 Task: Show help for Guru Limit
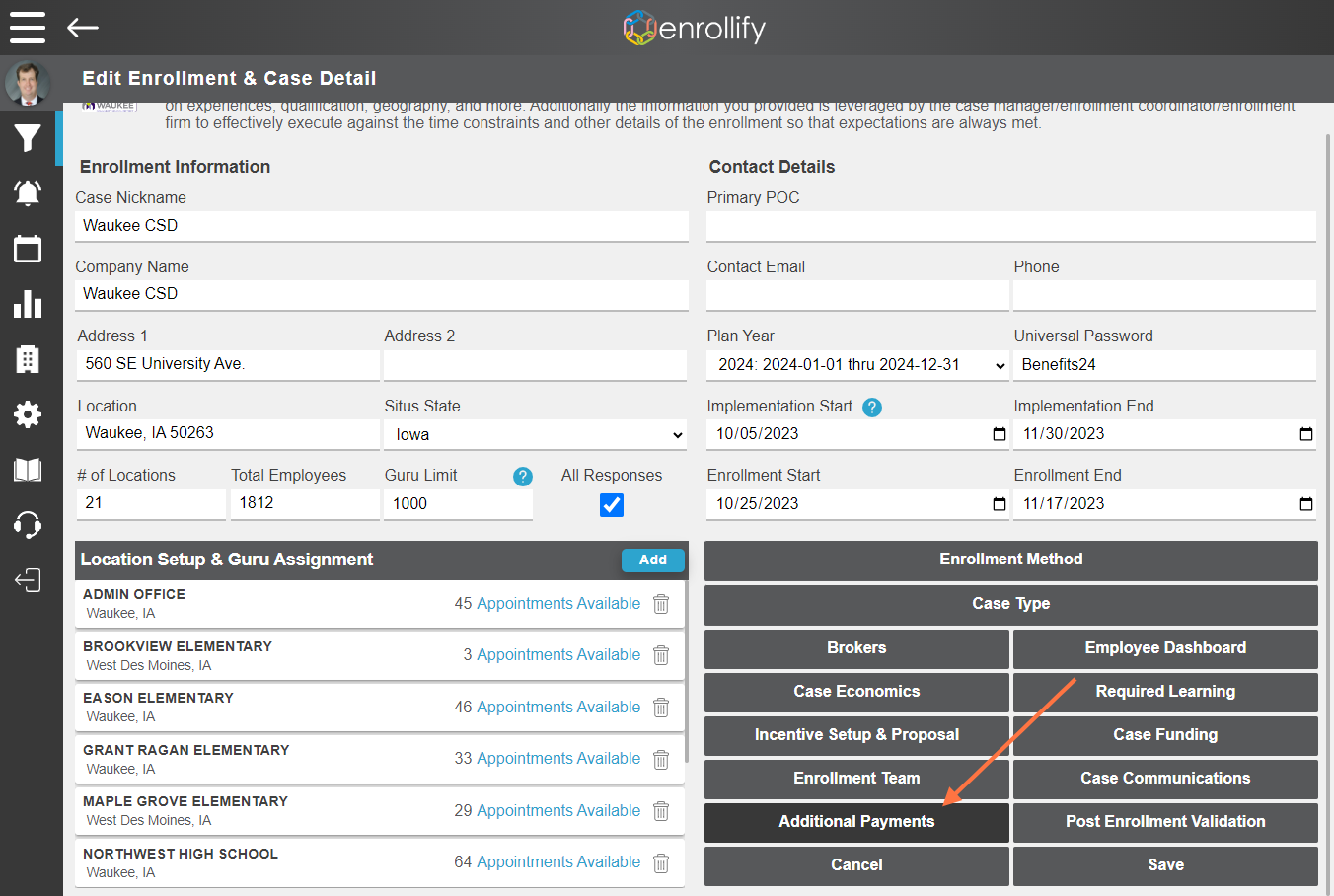pyautogui.click(x=523, y=477)
